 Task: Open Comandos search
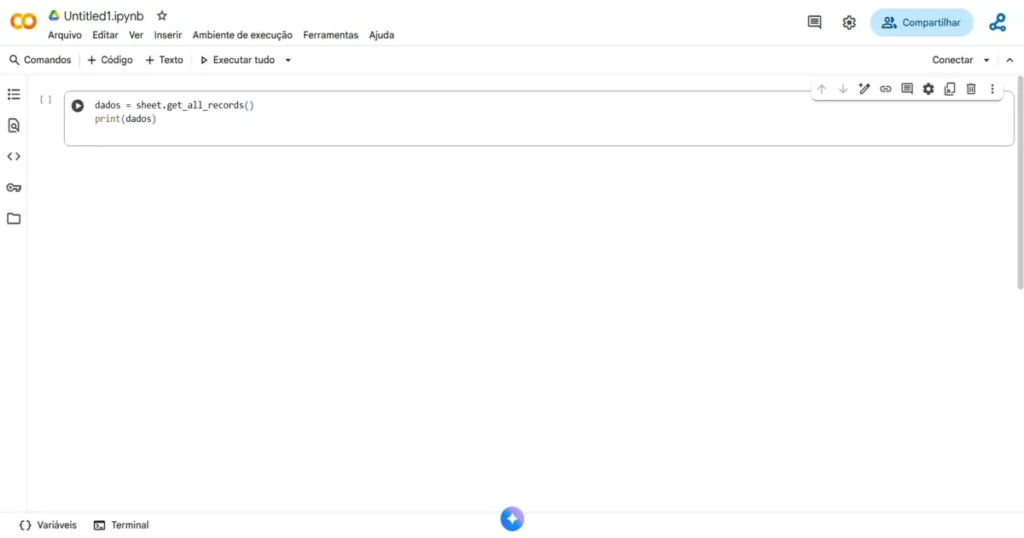click(x=40, y=60)
